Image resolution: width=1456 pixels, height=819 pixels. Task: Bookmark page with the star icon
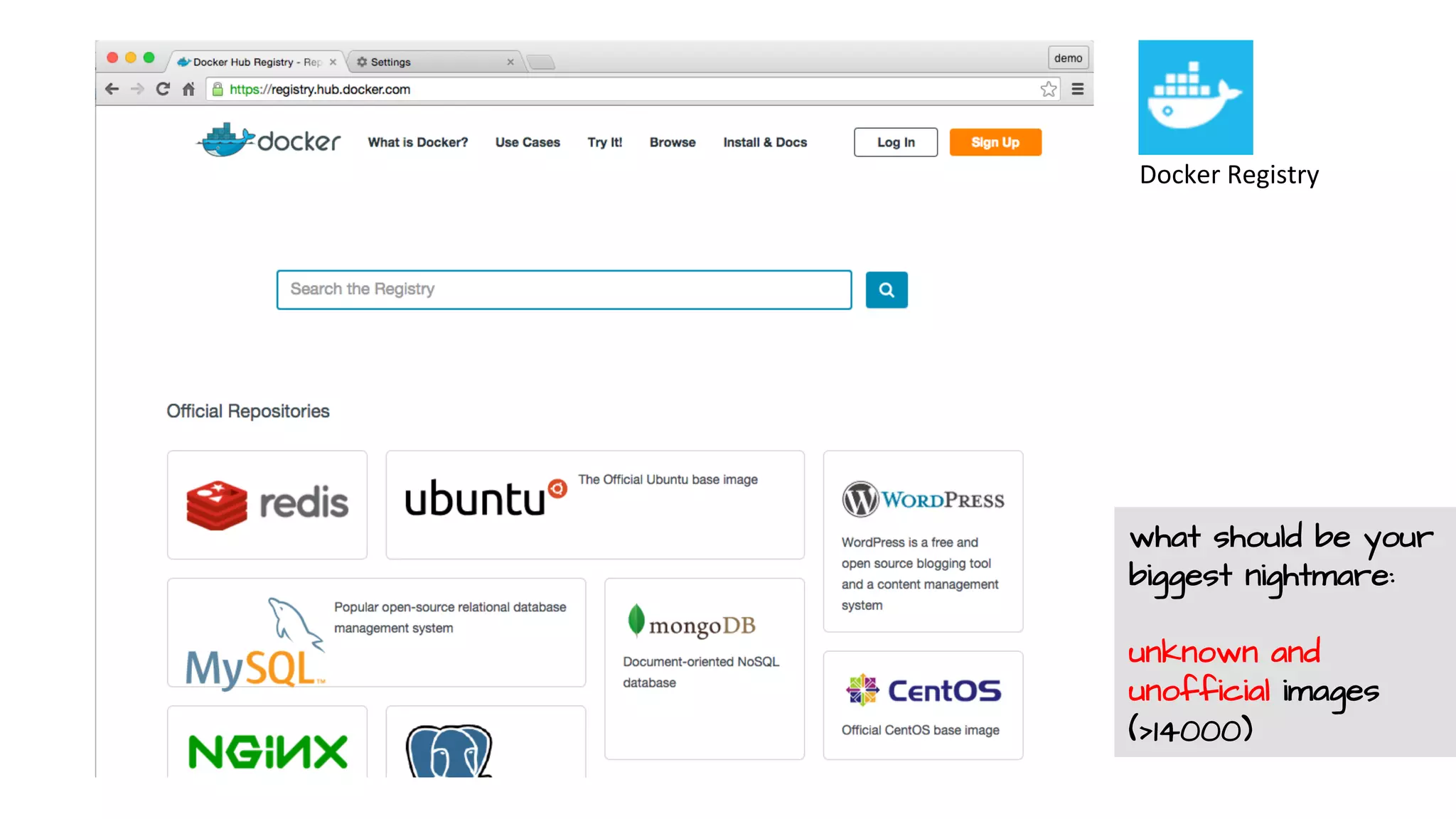[x=1048, y=89]
